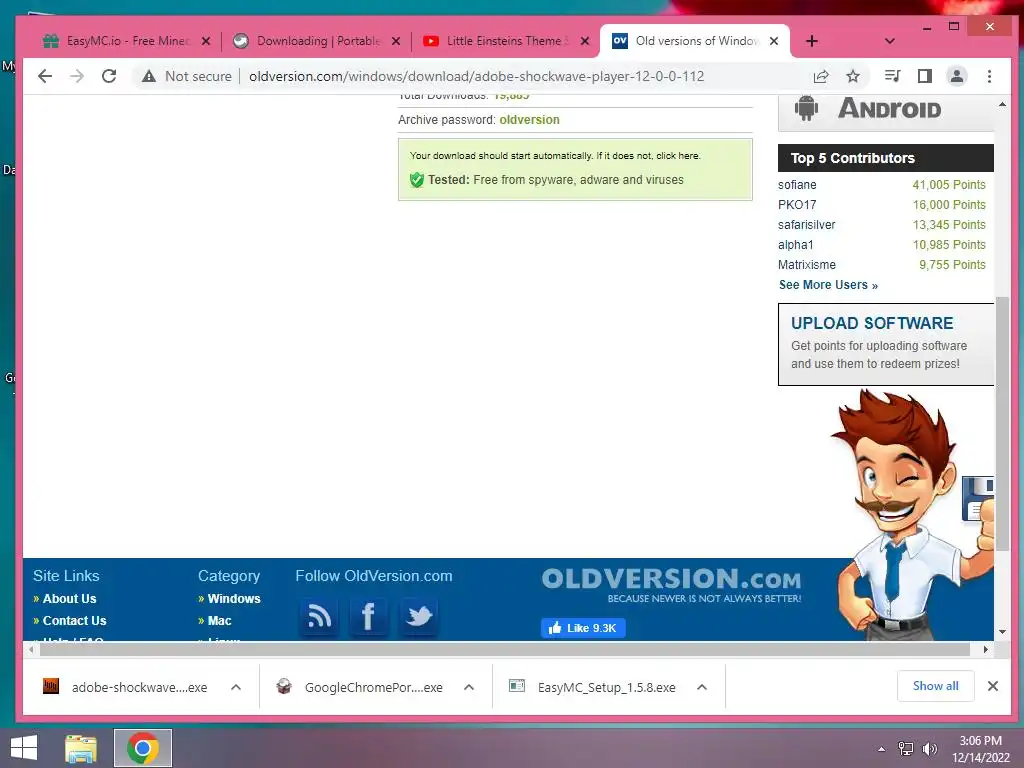The height and width of the screenshot is (768, 1024).
Task: Click the horizontal scrollbar thumb
Action: (505, 650)
